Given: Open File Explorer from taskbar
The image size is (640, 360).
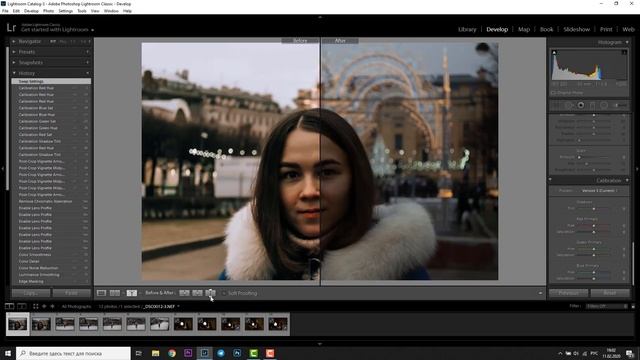Looking at the screenshot, I should [156, 353].
